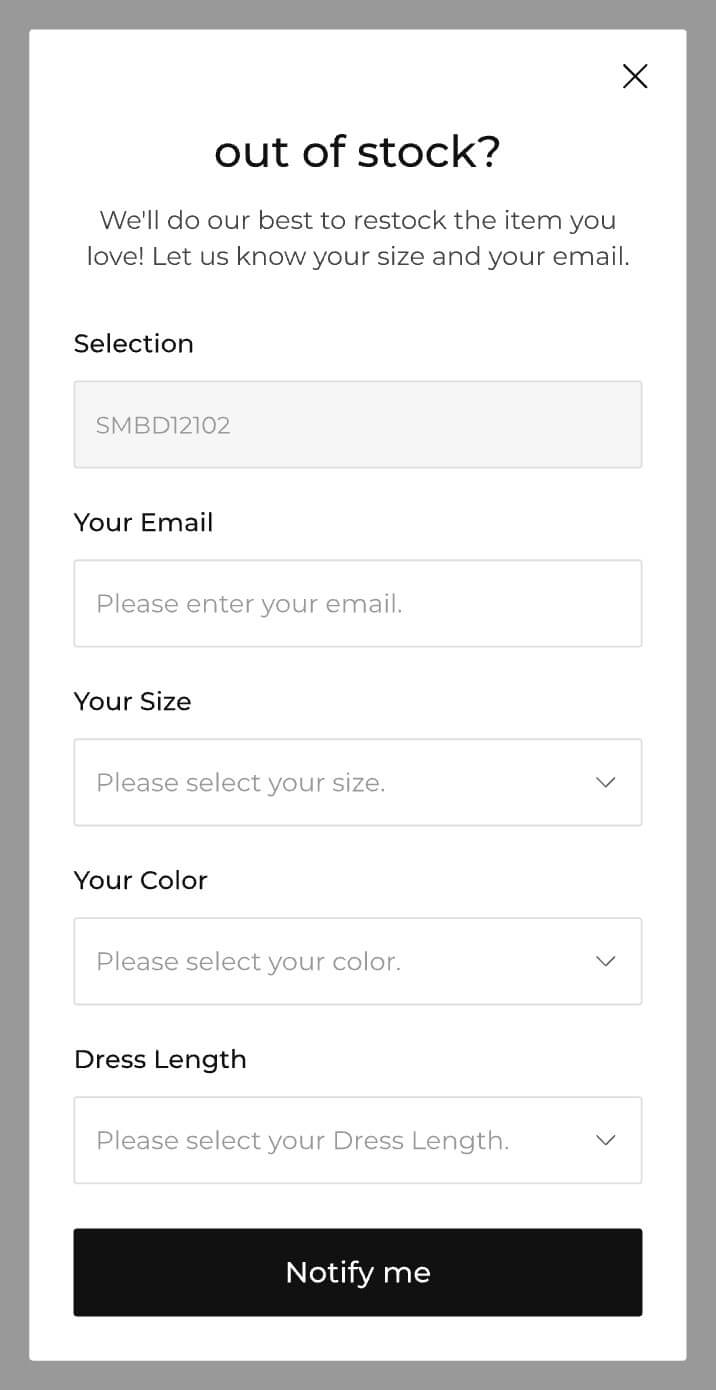Click the chevron arrow in the size selector
The width and height of the screenshot is (716, 1390).
click(605, 782)
